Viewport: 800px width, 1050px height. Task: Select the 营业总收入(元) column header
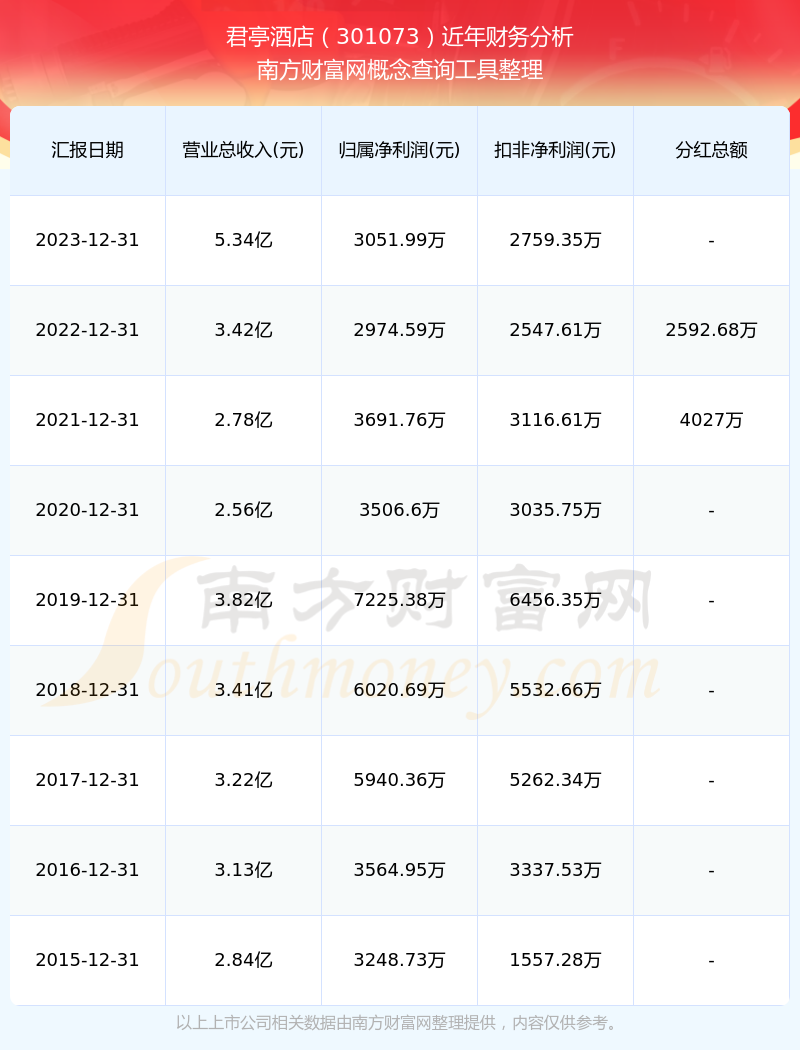pos(244,150)
